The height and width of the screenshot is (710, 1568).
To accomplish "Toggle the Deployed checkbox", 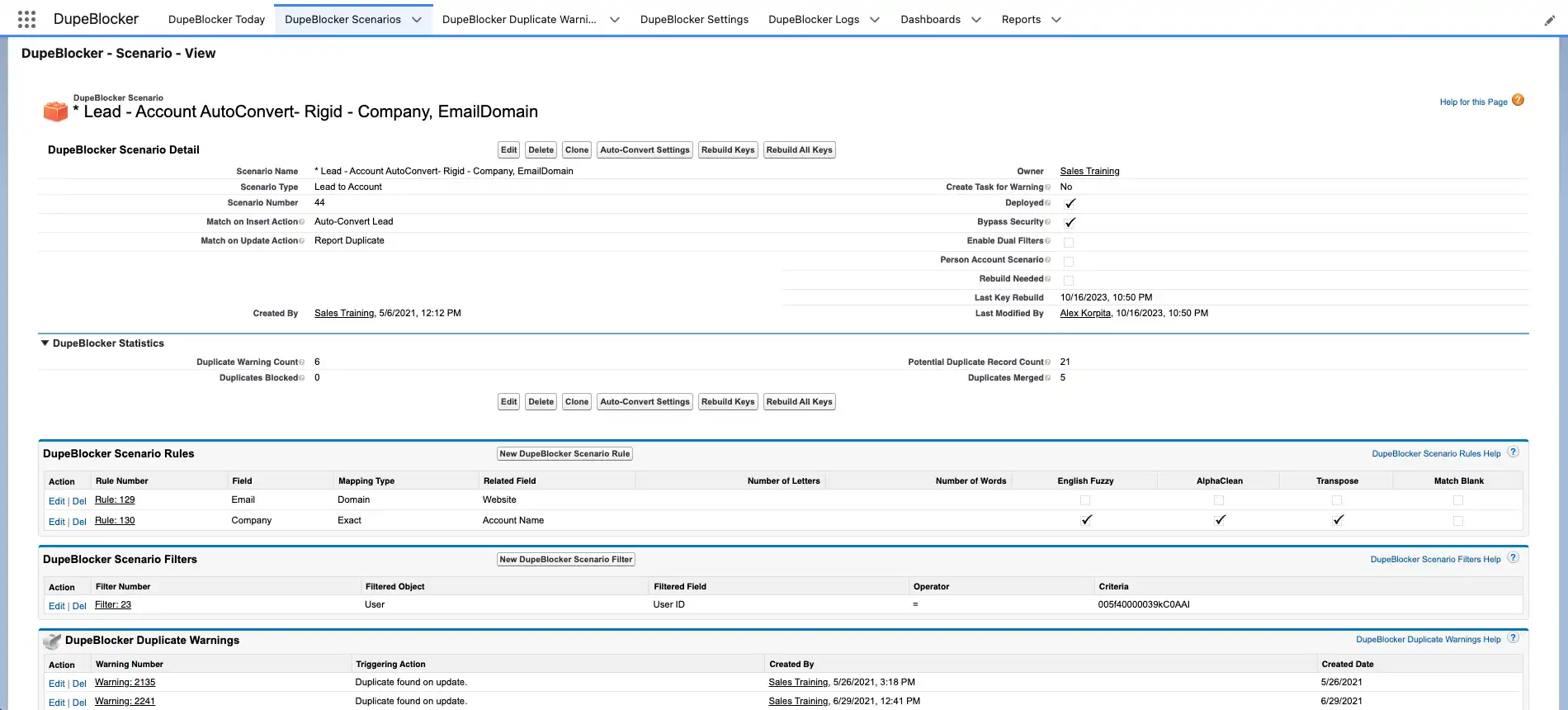I will 1070,203.
